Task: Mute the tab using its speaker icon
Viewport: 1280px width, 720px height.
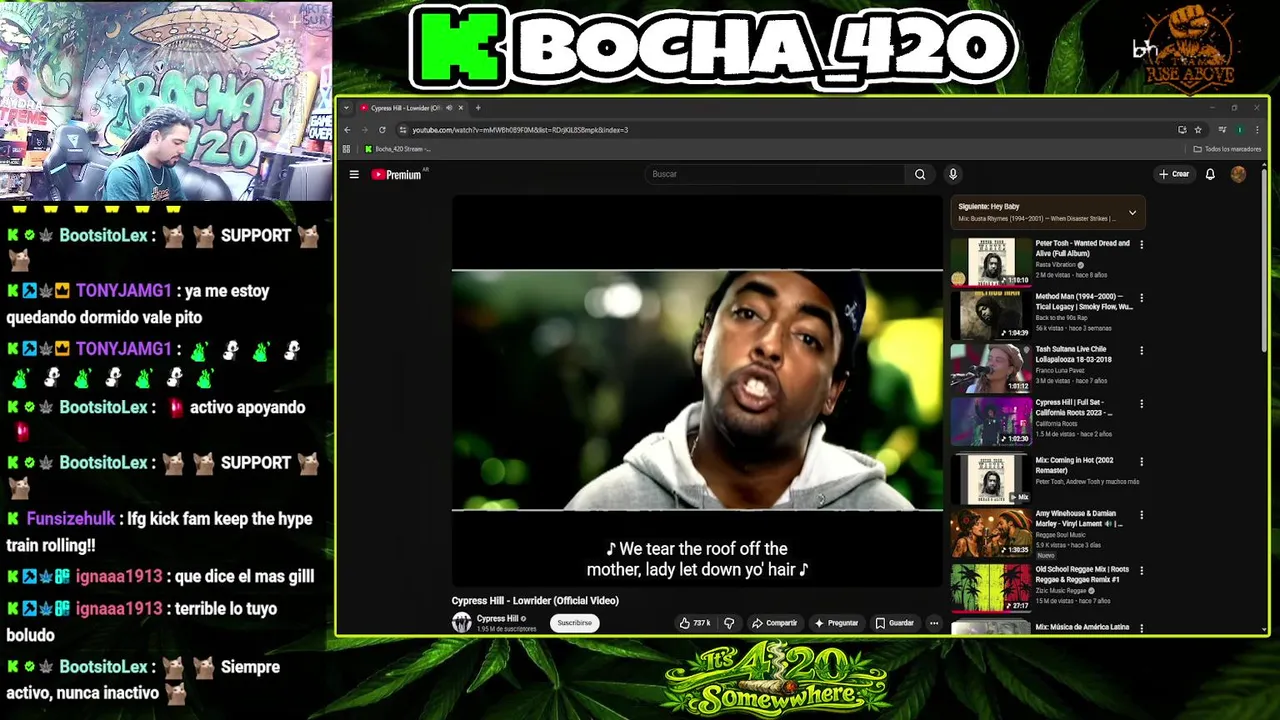Action: point(449,108)
